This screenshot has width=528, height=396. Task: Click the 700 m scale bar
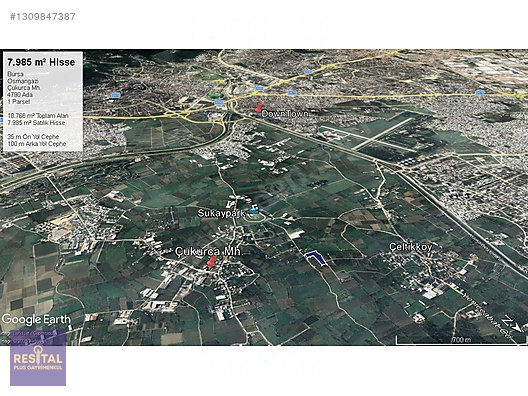[461, 340]
